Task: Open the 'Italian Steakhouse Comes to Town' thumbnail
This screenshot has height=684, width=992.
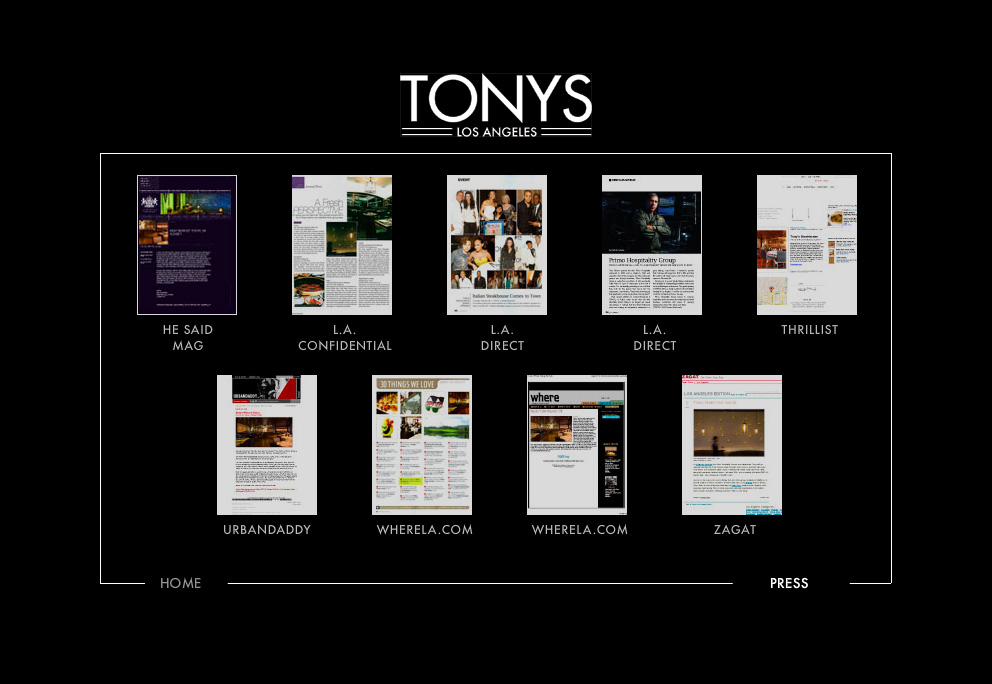Action: [x=497, y=245]
